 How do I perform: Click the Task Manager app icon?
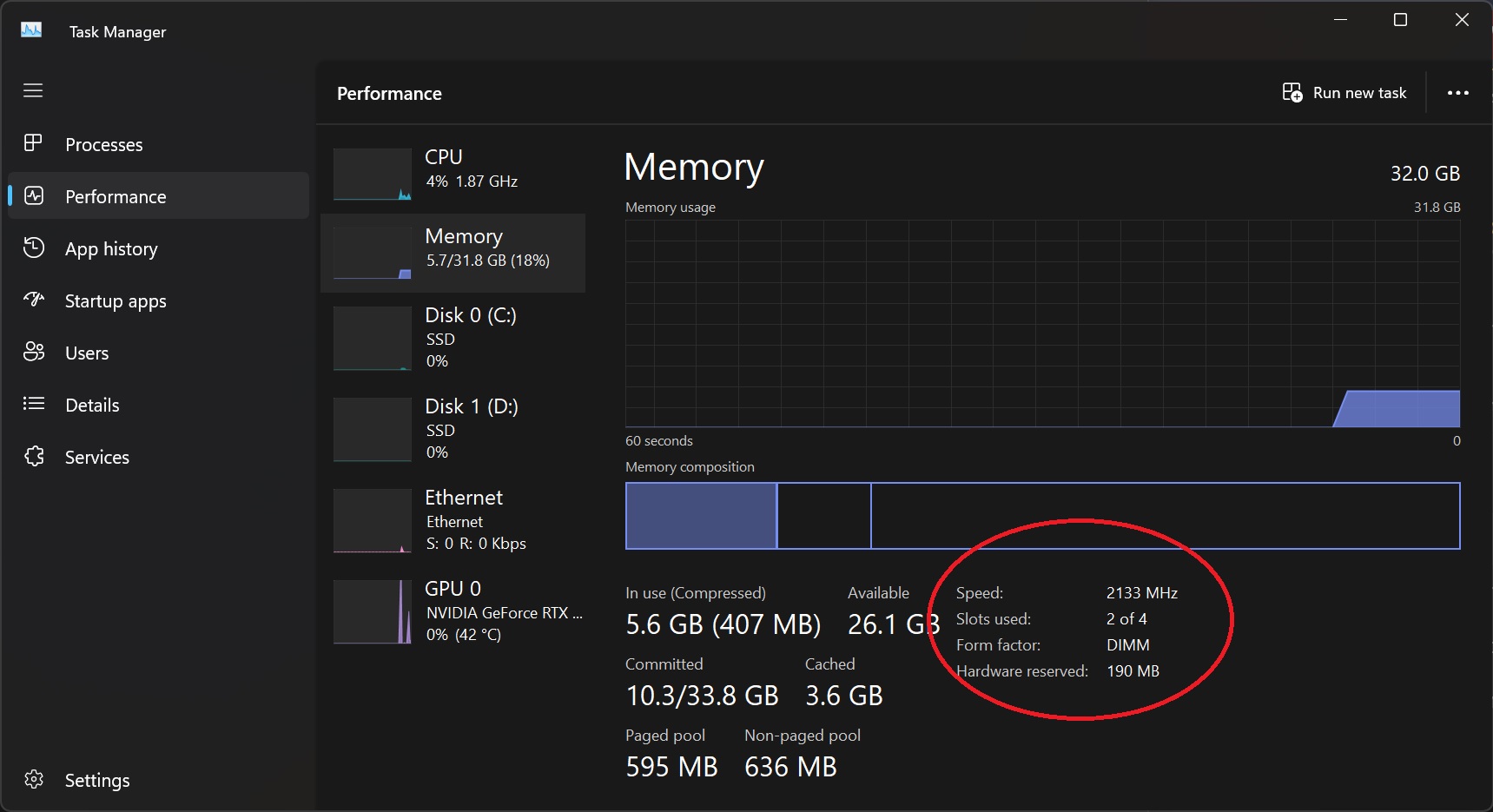(x=31, y=30)
